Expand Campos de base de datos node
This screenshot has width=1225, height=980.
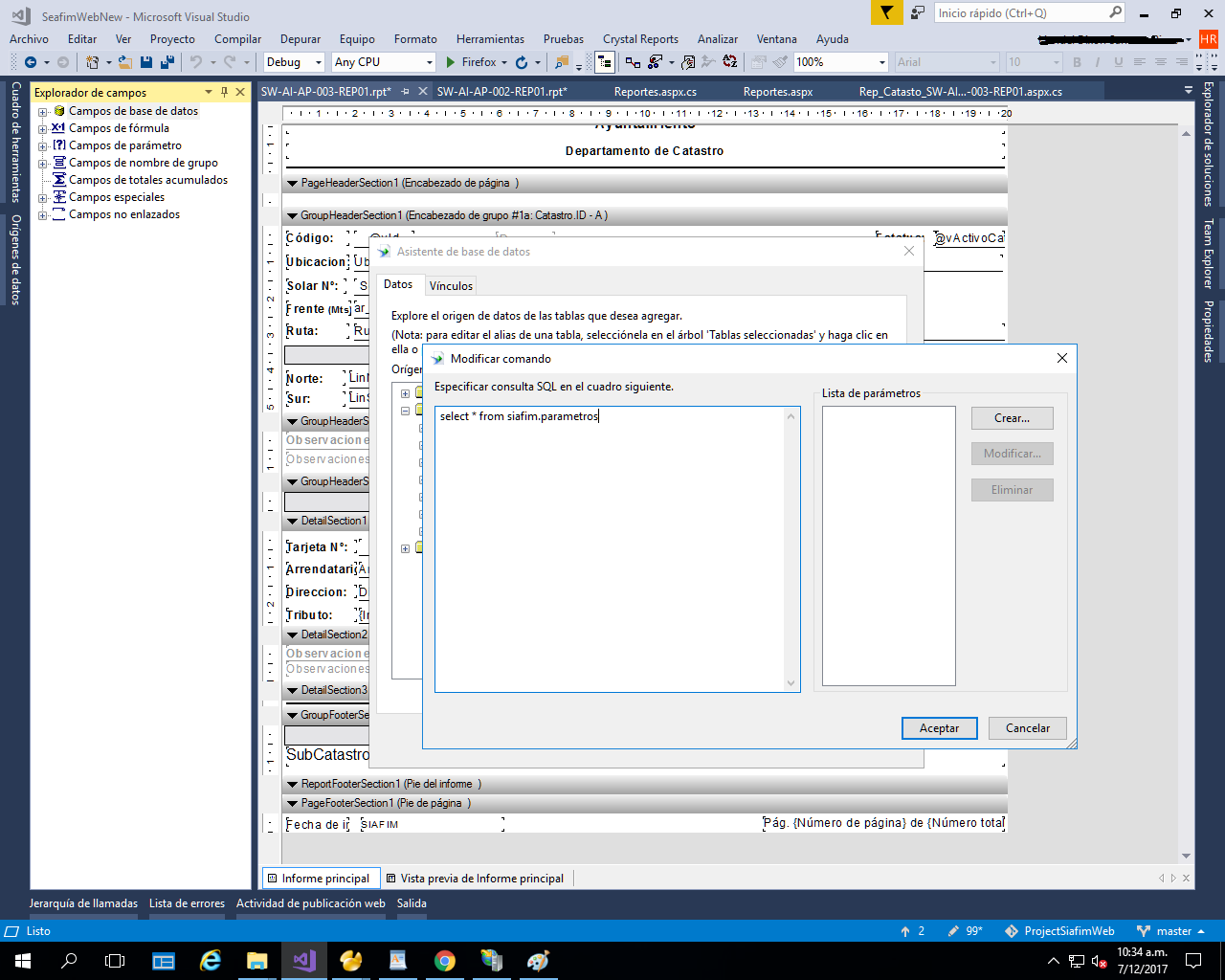(x=42, y=111)
